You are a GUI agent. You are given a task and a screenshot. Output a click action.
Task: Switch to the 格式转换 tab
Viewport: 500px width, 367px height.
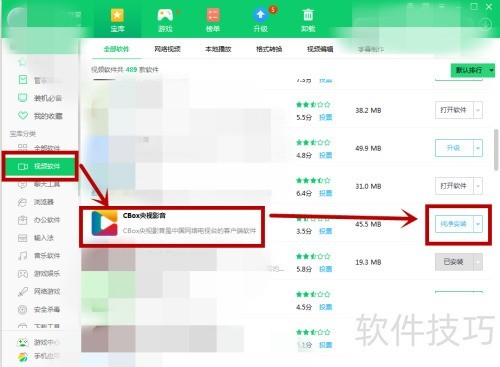(269, 49)
